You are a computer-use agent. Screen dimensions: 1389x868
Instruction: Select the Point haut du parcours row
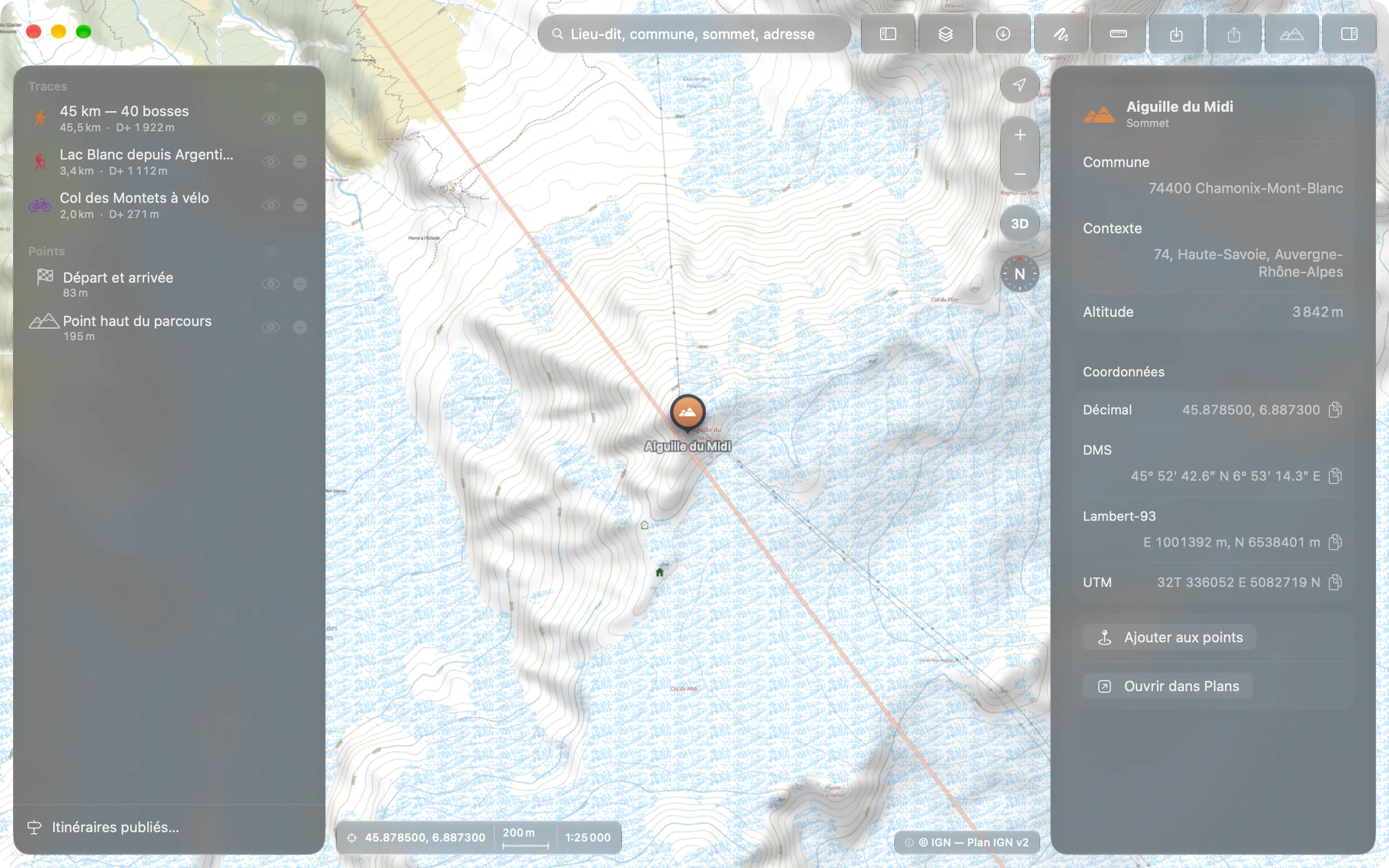click(x=169, y=328)
